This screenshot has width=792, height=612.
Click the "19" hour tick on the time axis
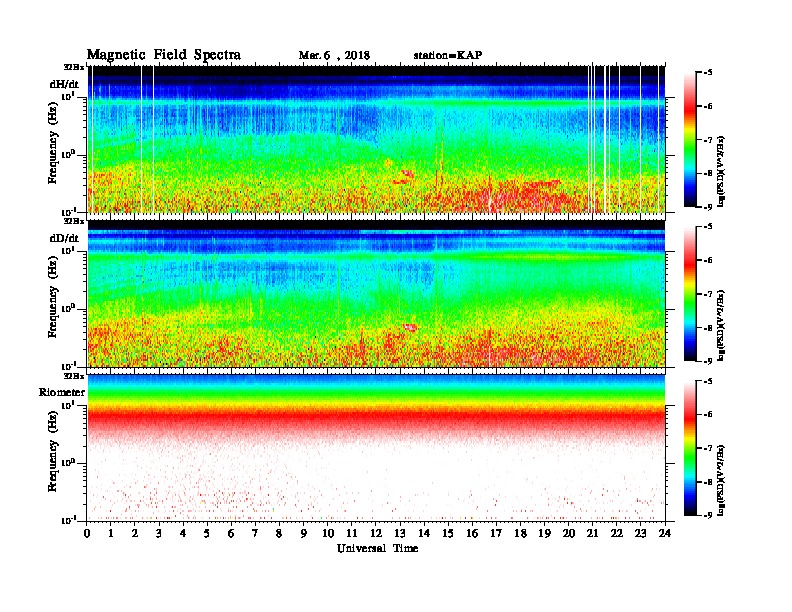[544, 534]
